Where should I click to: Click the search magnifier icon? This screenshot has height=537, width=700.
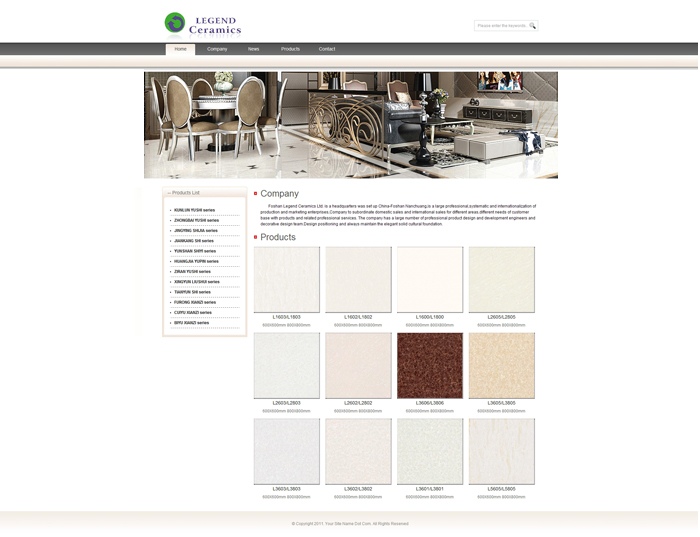pos(533,26)
